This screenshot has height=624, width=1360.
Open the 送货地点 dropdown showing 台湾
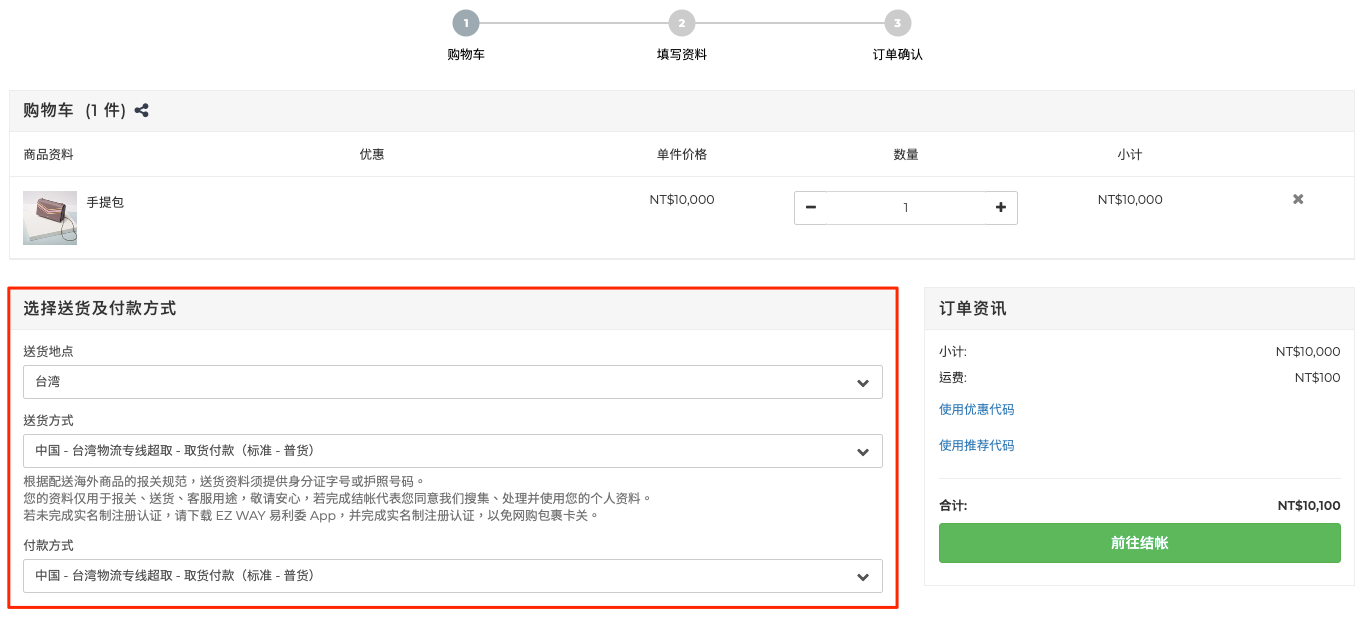(453, 382)
